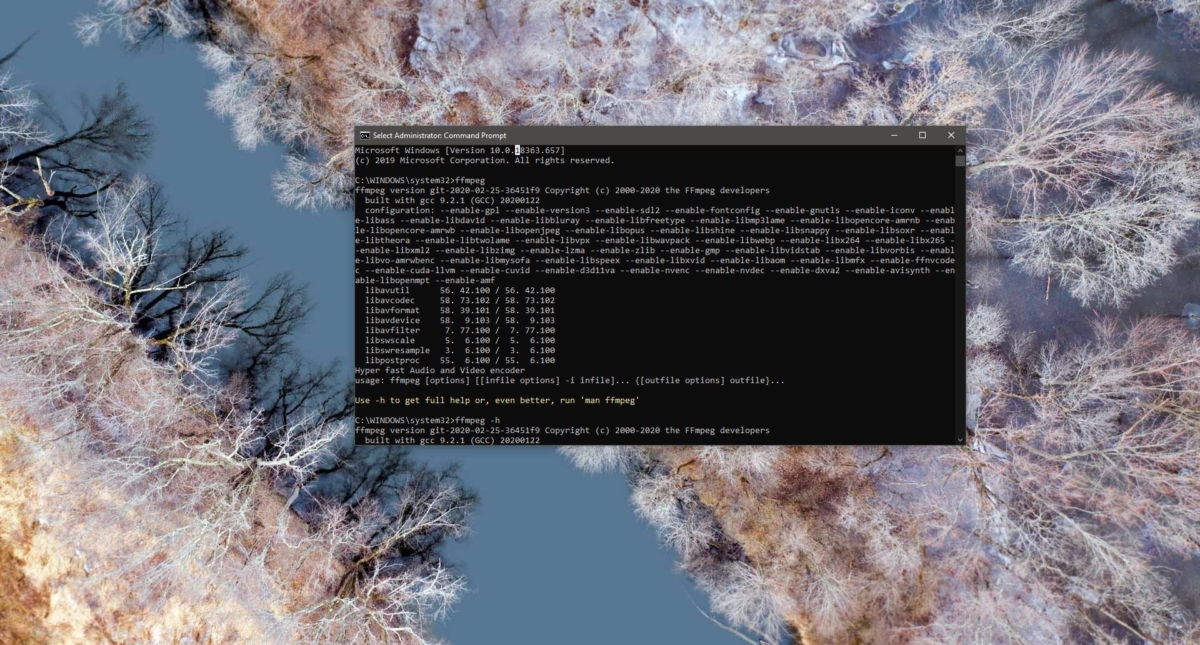This screenshot has height=645, width=1200.
Task: Minimize the Command Prompt window
Action: pos(895,135)
